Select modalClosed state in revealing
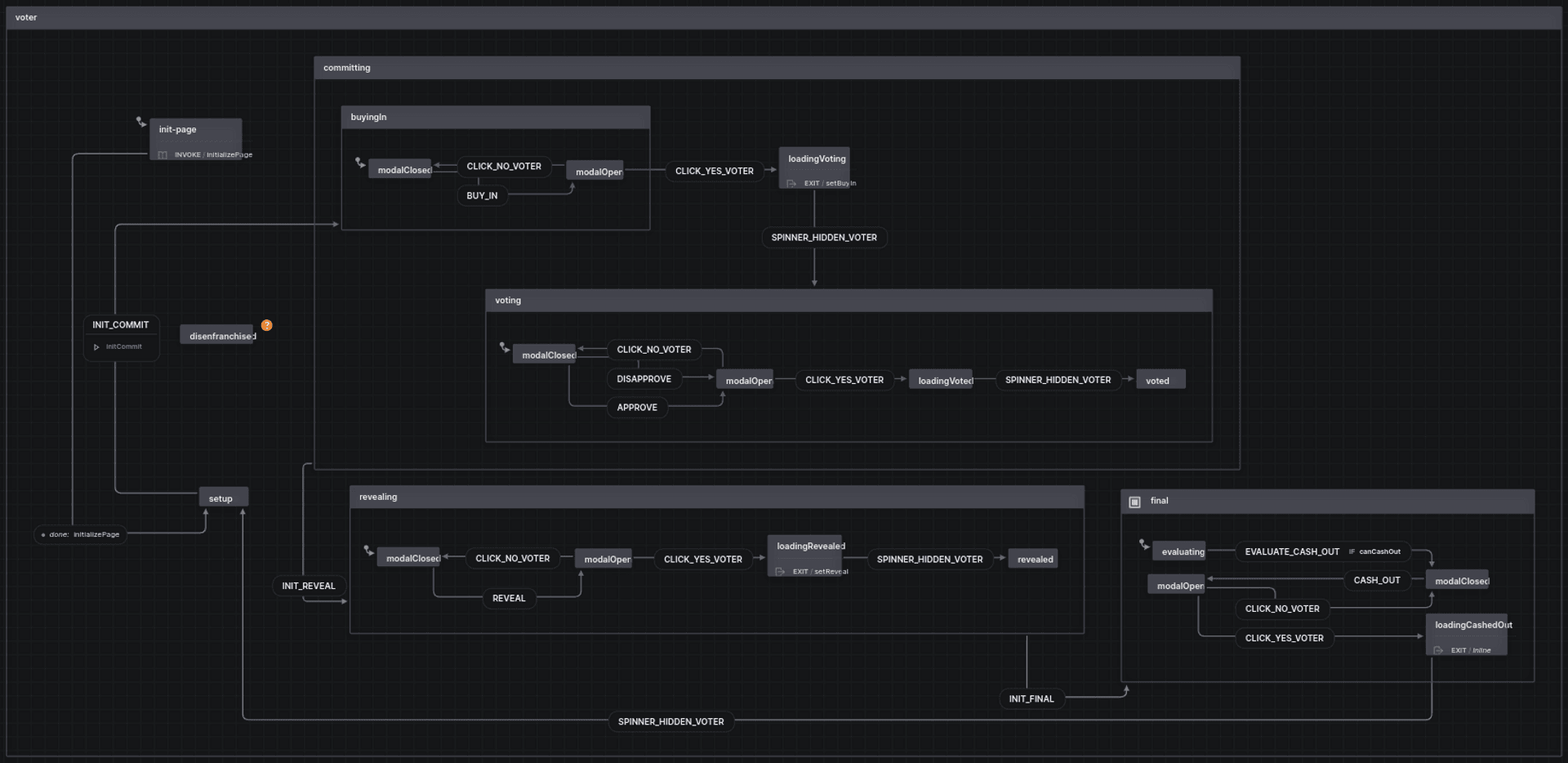 coord(408,558)
